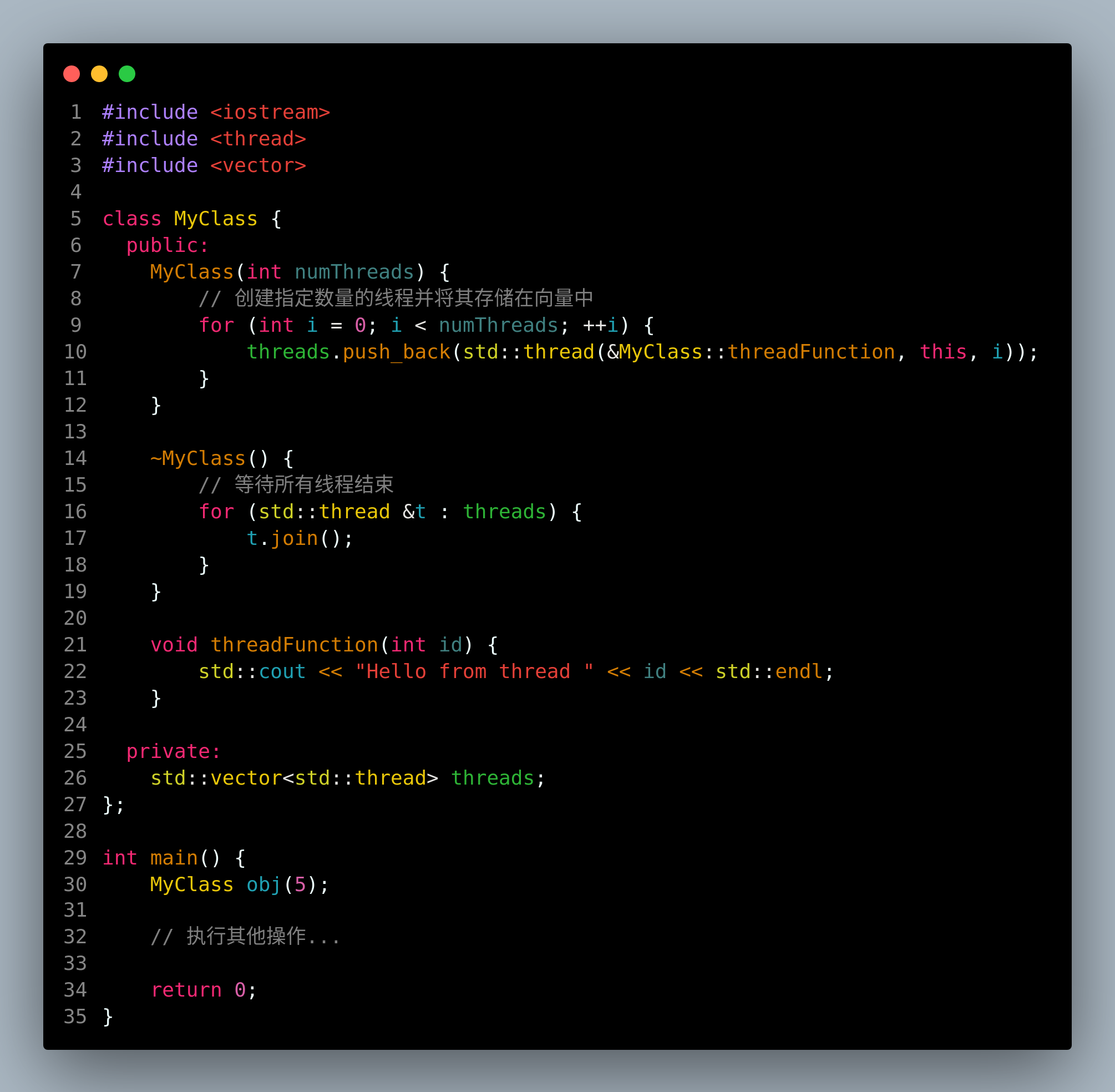The width and height of the screenshot is (1115, 1092).
Task: Click the green maximize window dot
Action: tap(126, 74)
